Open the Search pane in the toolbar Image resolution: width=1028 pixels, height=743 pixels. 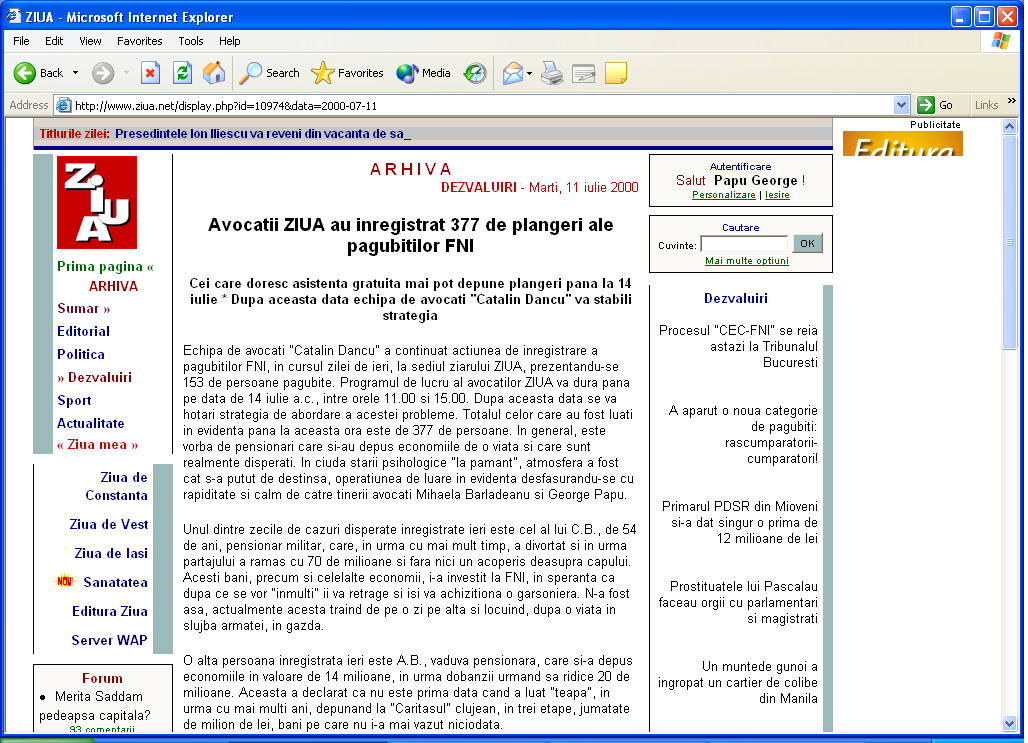click(269, 73)
